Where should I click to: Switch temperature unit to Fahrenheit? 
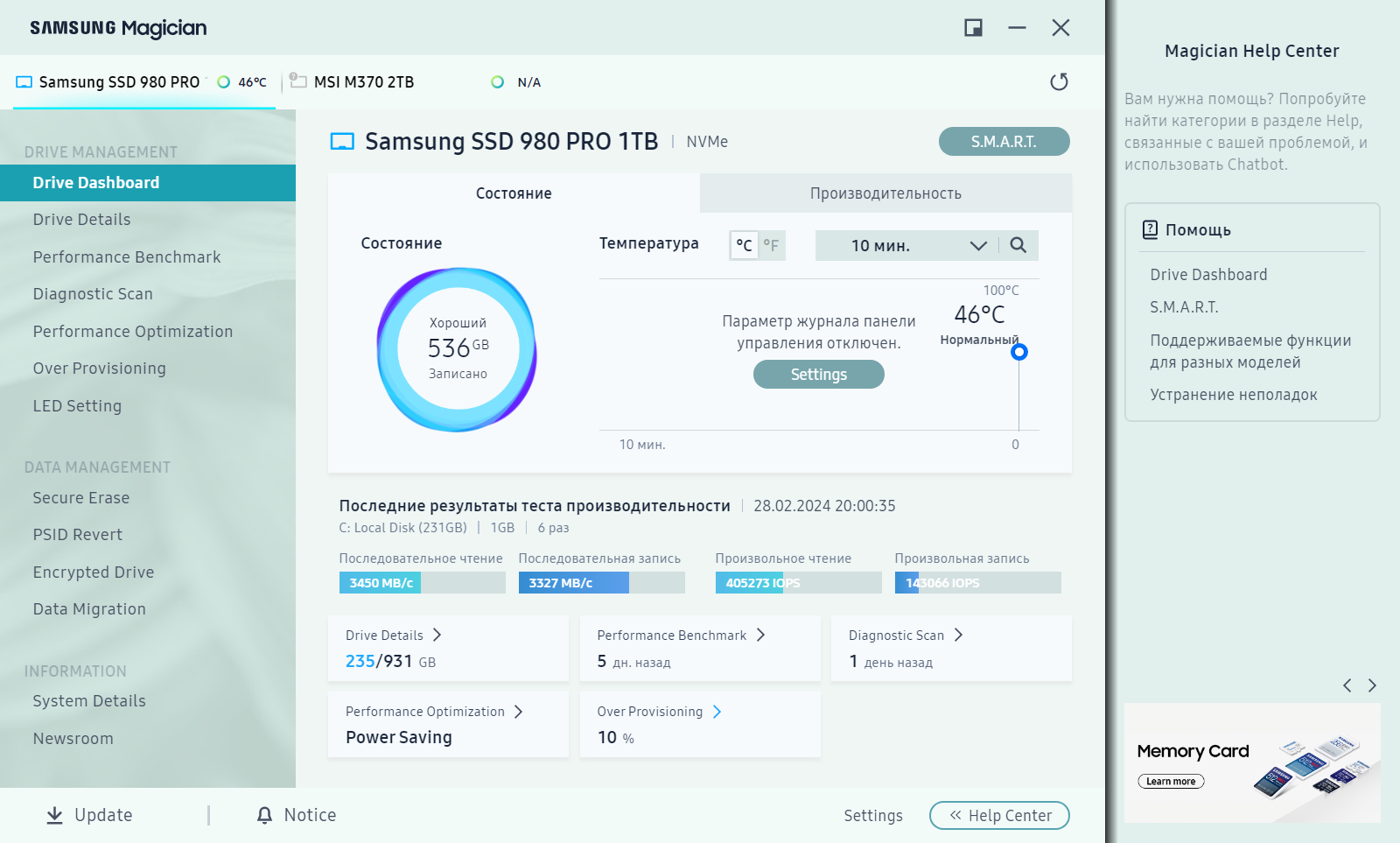[x=772, y=245]
